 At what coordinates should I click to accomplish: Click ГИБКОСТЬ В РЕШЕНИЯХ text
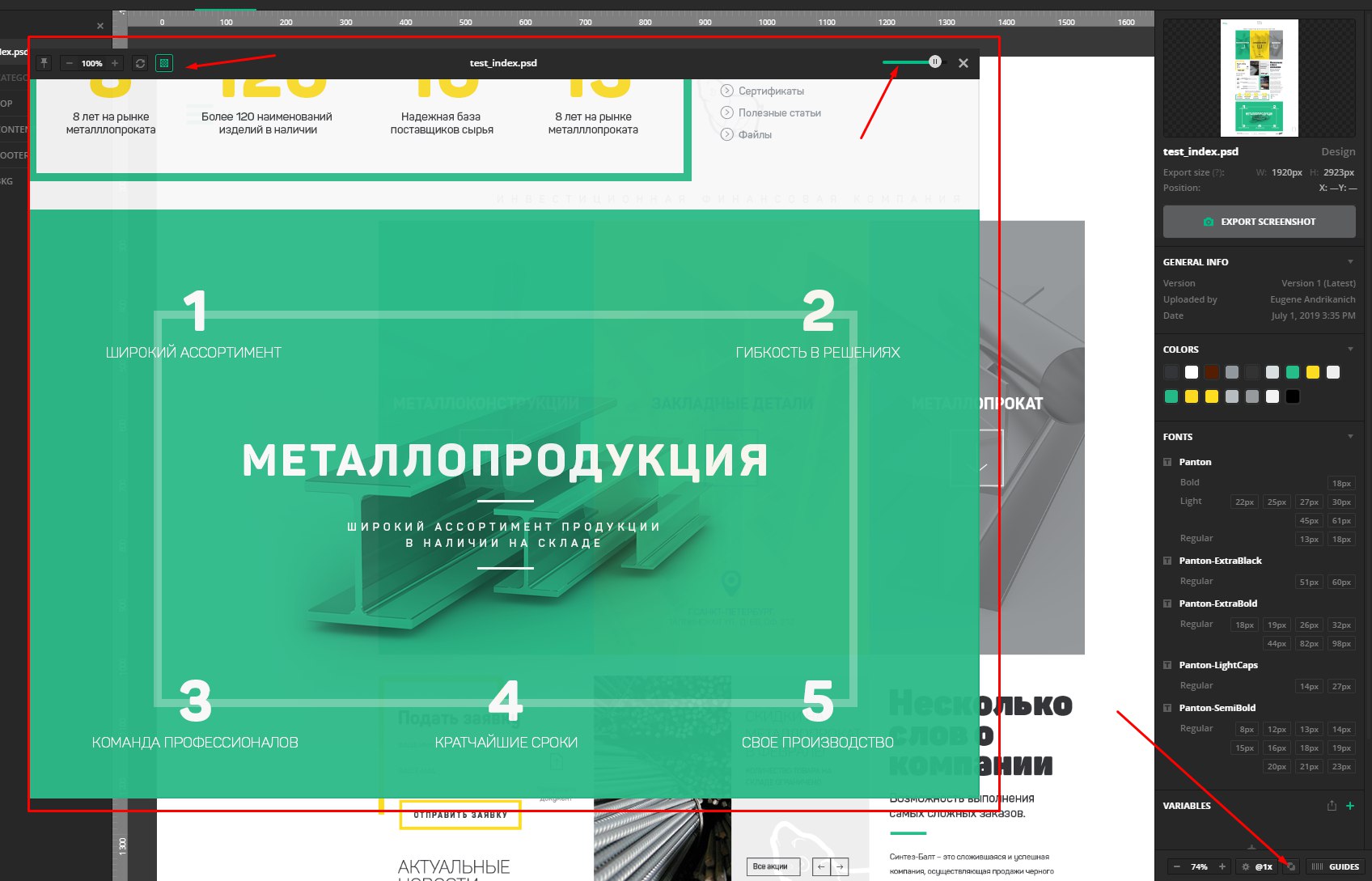[818, 353]
